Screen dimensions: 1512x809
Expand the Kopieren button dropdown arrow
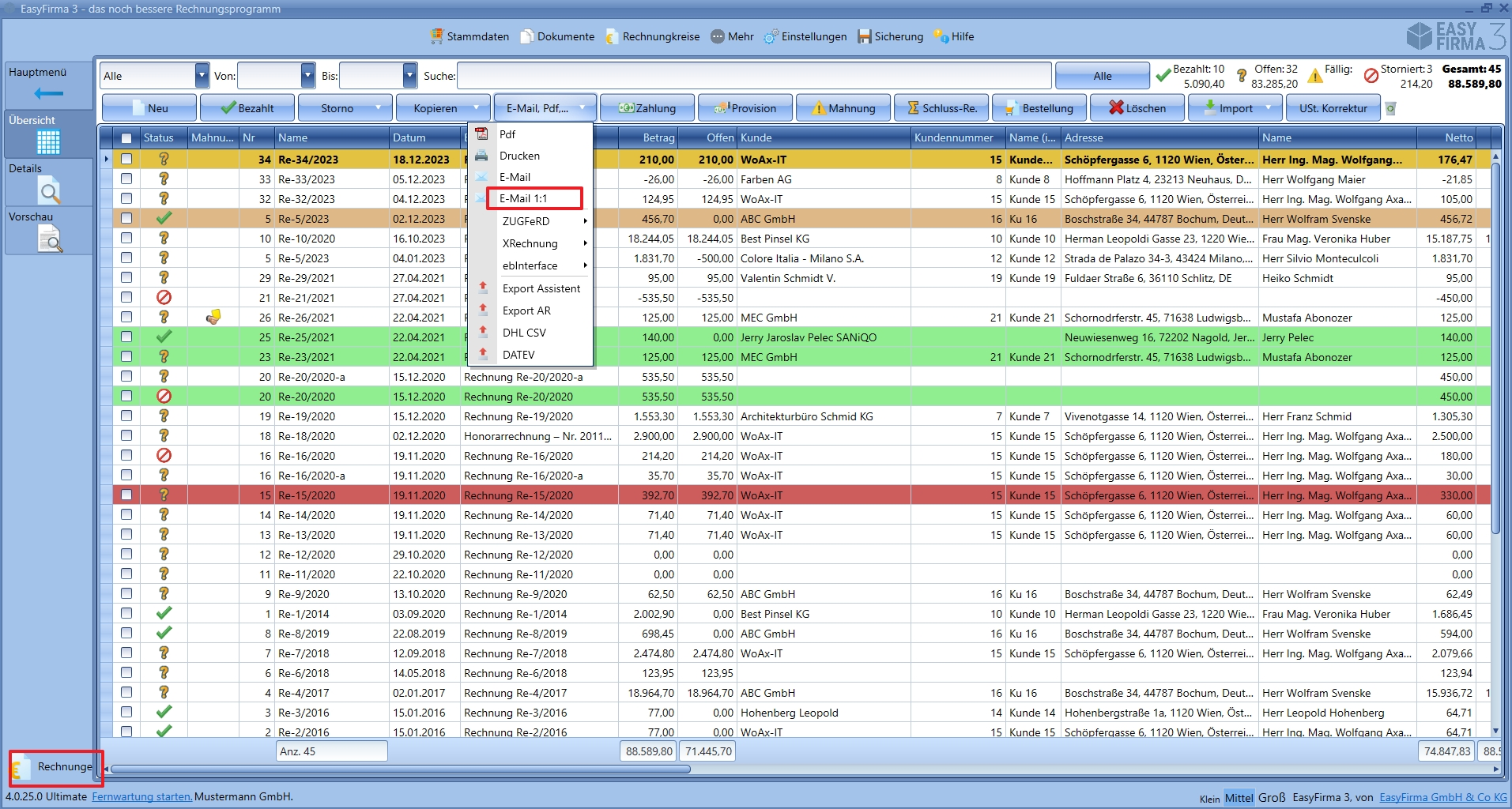click(477, 108)
